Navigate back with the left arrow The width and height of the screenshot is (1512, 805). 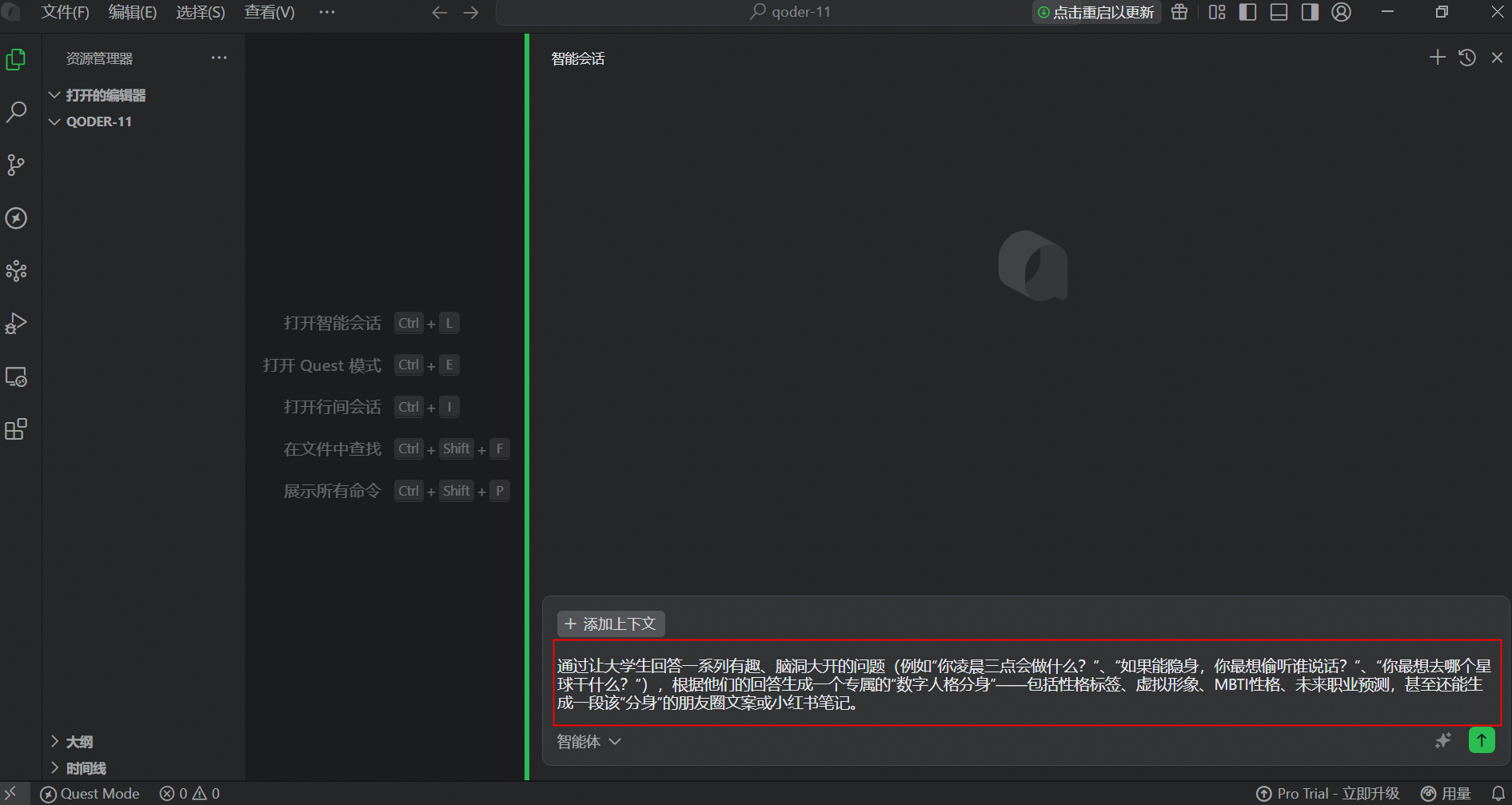pos(439,12)
